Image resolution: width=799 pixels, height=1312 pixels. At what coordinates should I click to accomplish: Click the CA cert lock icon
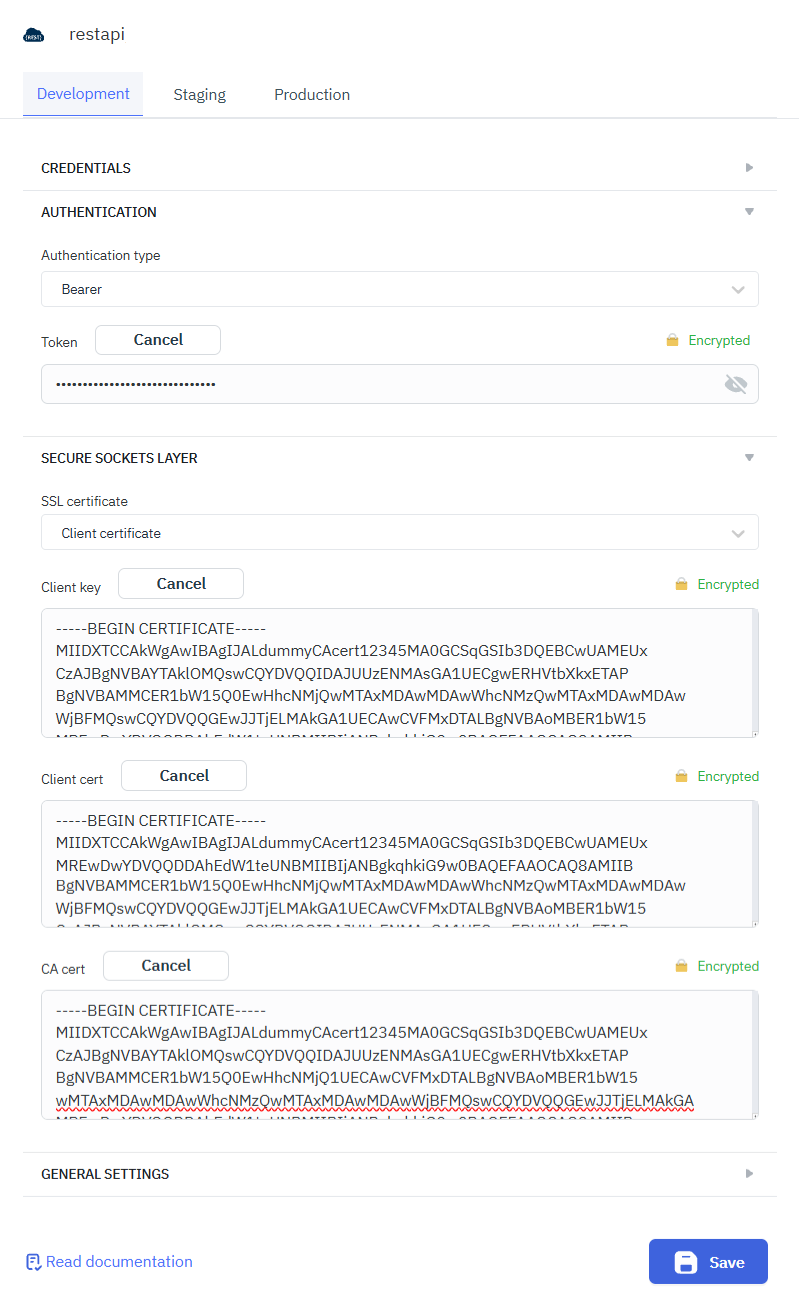click(682, 967)
